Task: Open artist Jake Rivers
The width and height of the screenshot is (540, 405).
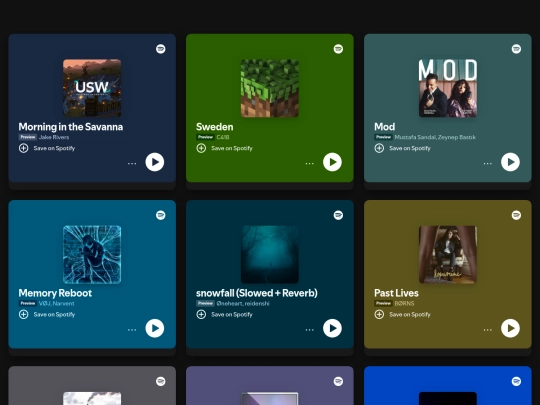Action: pos(54,137)
